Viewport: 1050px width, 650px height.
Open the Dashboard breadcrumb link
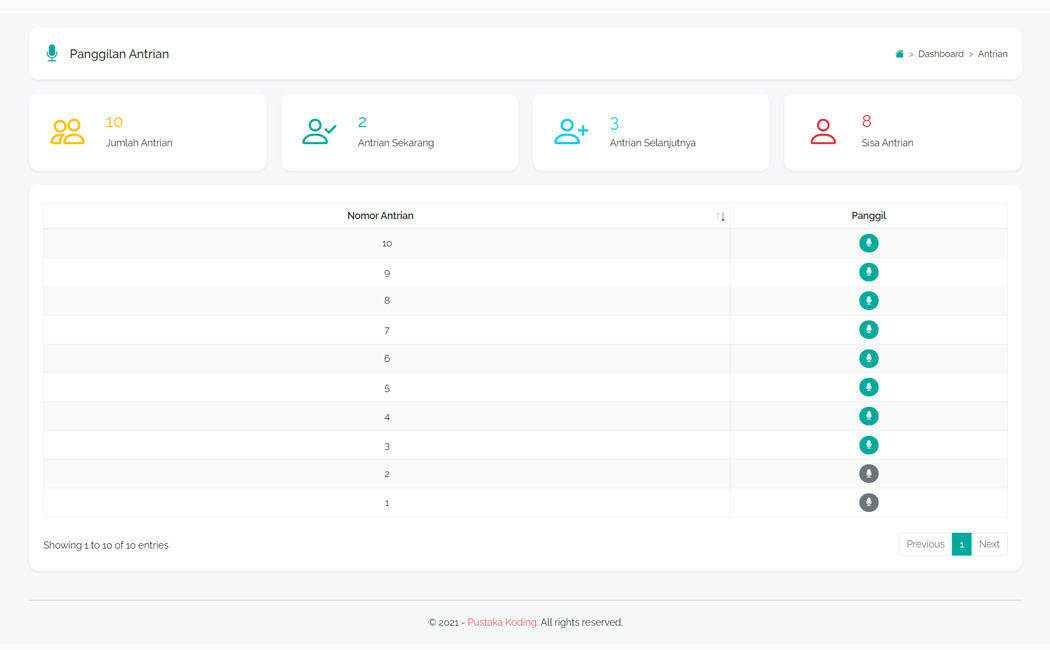pos(940,54)
